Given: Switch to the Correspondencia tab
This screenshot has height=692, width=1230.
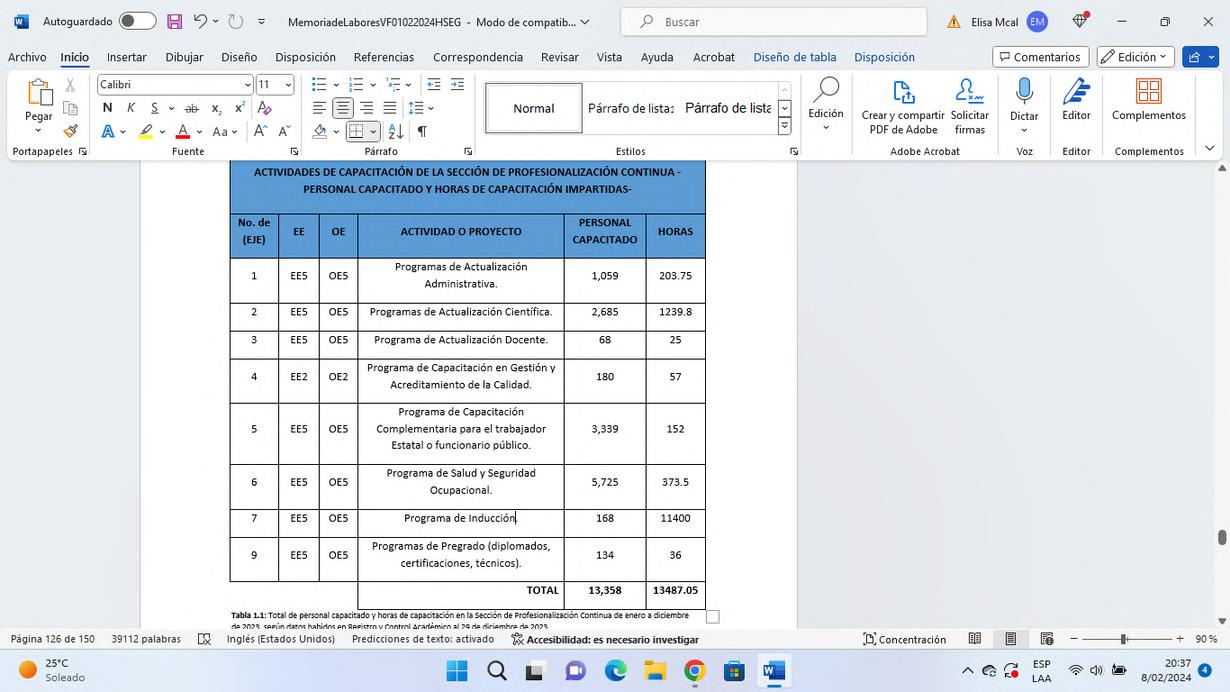Looking at the screenshot, I should (x=478, y=57).
